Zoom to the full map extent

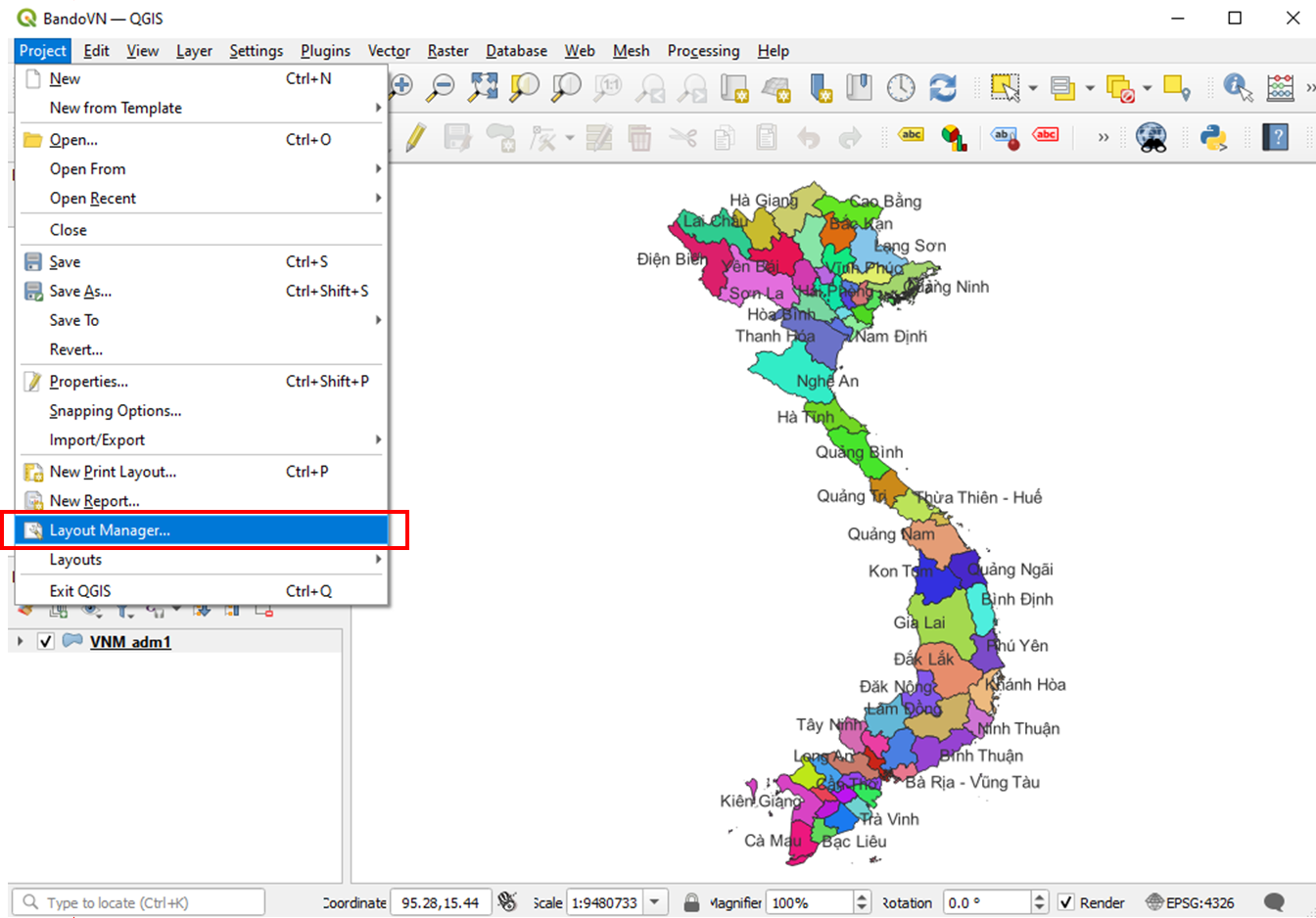point(483,87)
